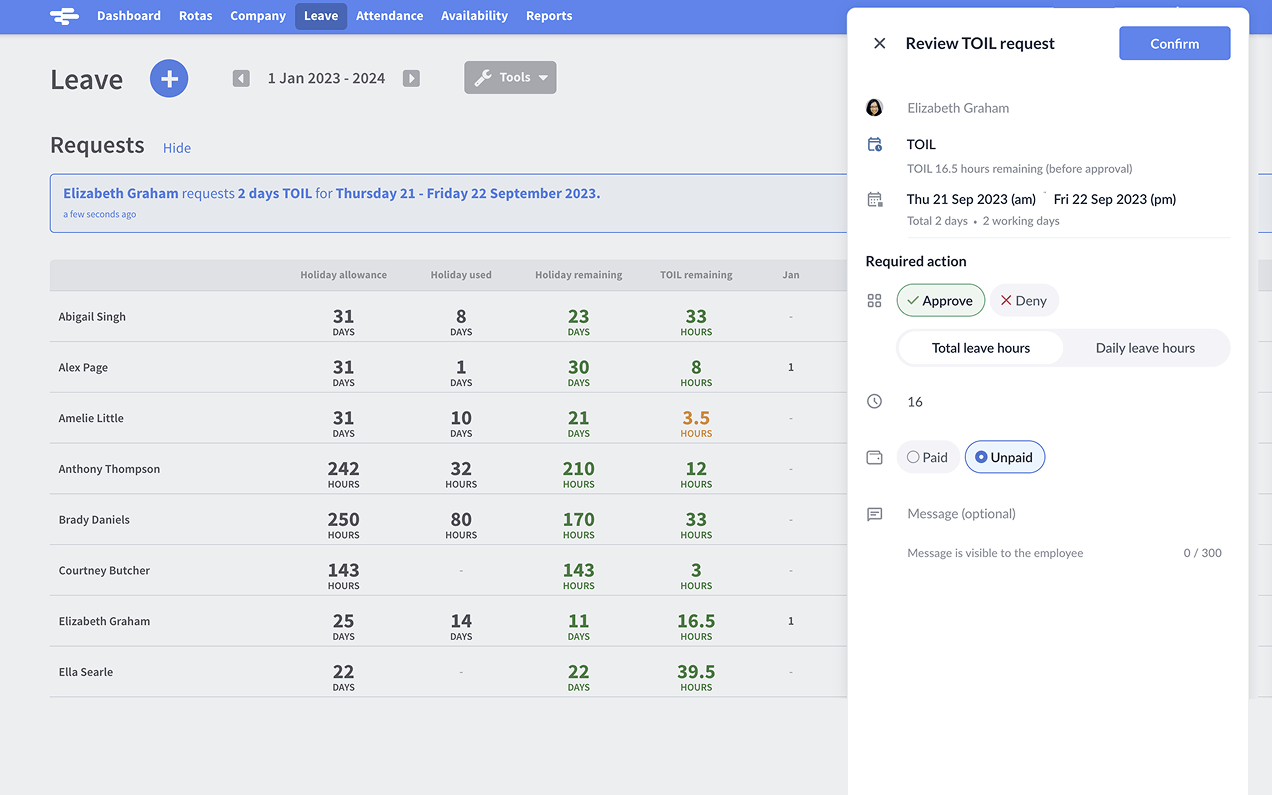The width and height of the screenshot is (1272, 795).
Task: Open the Attendance menu
Action: 389,16
